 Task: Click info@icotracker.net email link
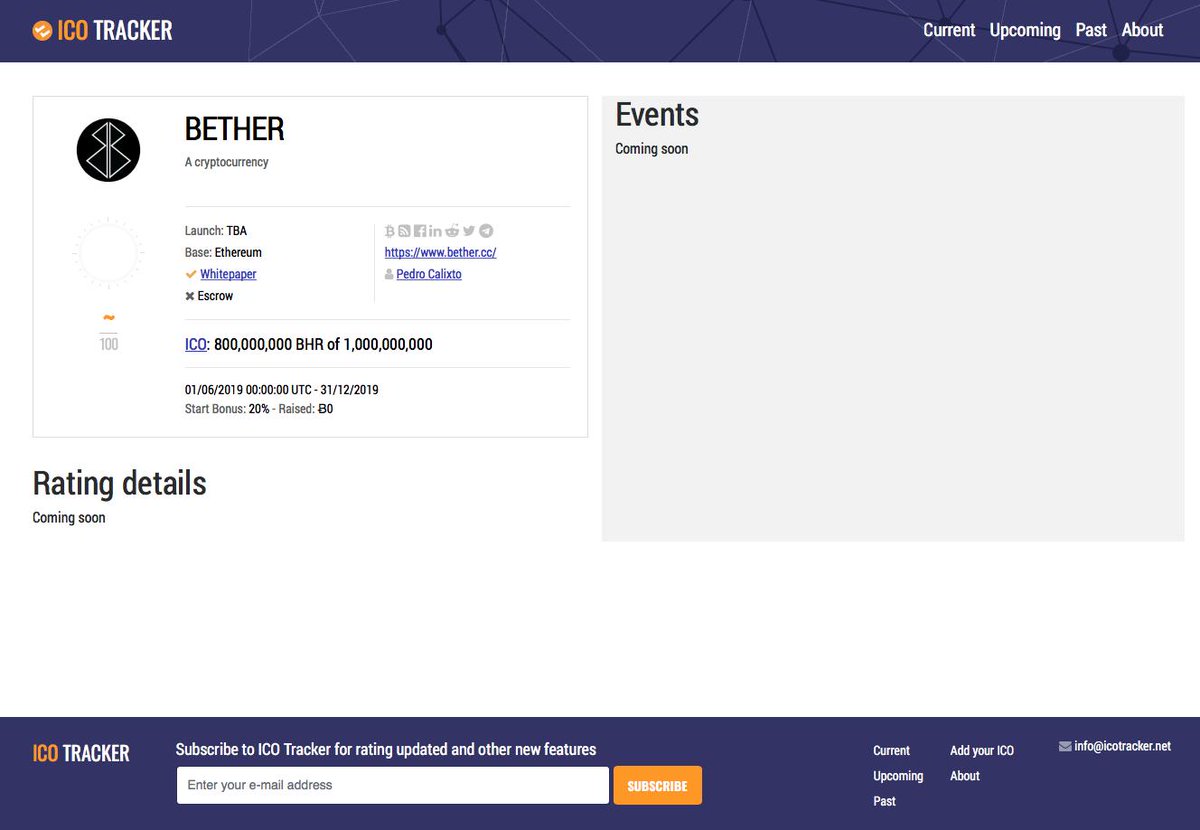click(x=1122, y=746)
